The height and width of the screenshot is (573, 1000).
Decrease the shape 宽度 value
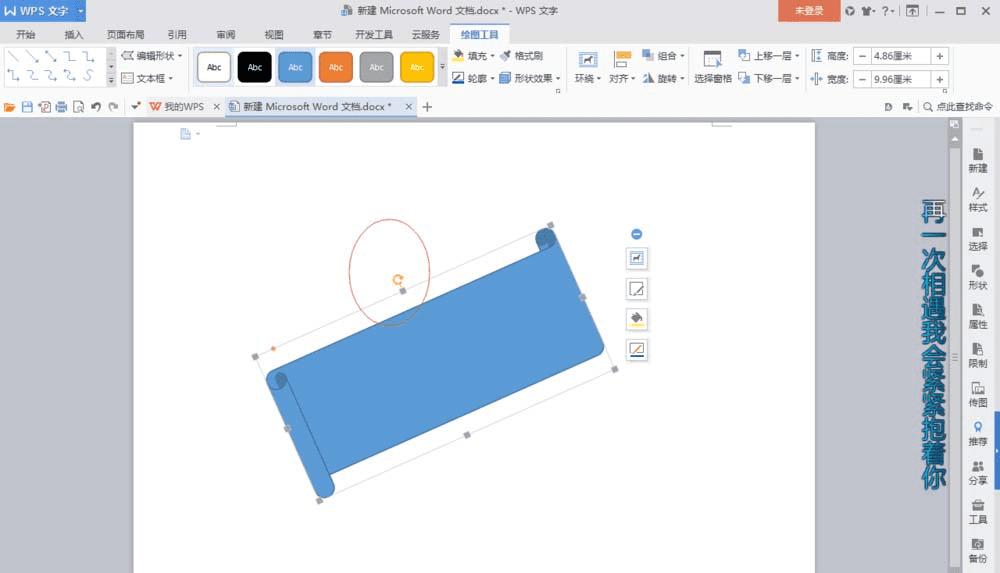[x=862, y=79]
